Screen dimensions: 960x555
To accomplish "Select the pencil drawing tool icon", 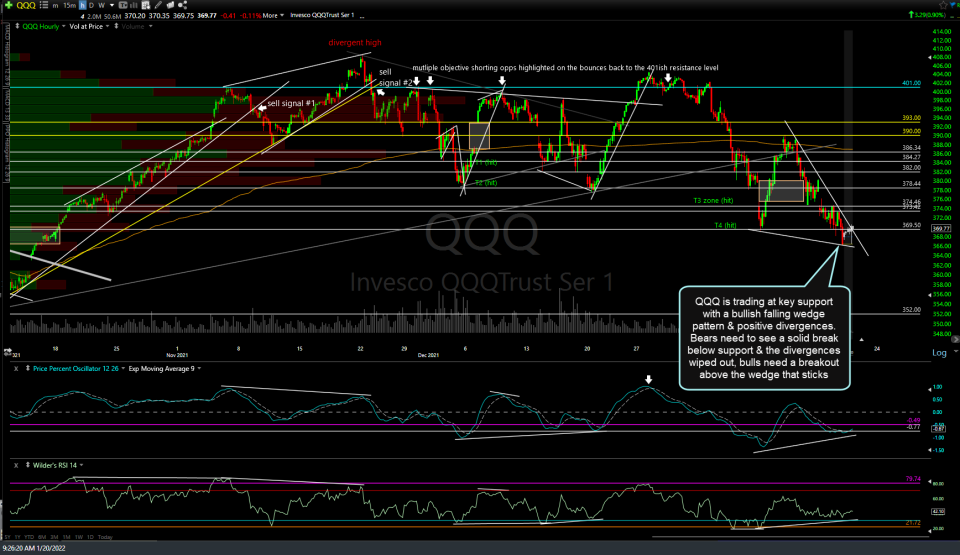I will 158,5.
